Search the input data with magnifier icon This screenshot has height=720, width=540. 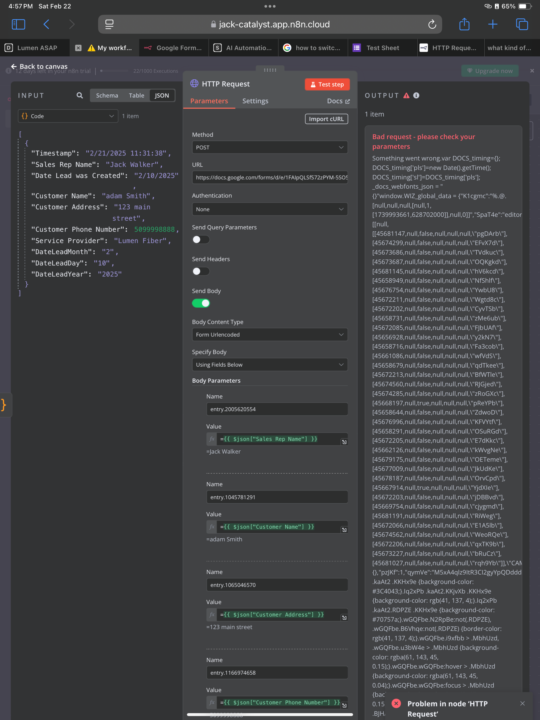pyautogui.click(x=80, y=96)
